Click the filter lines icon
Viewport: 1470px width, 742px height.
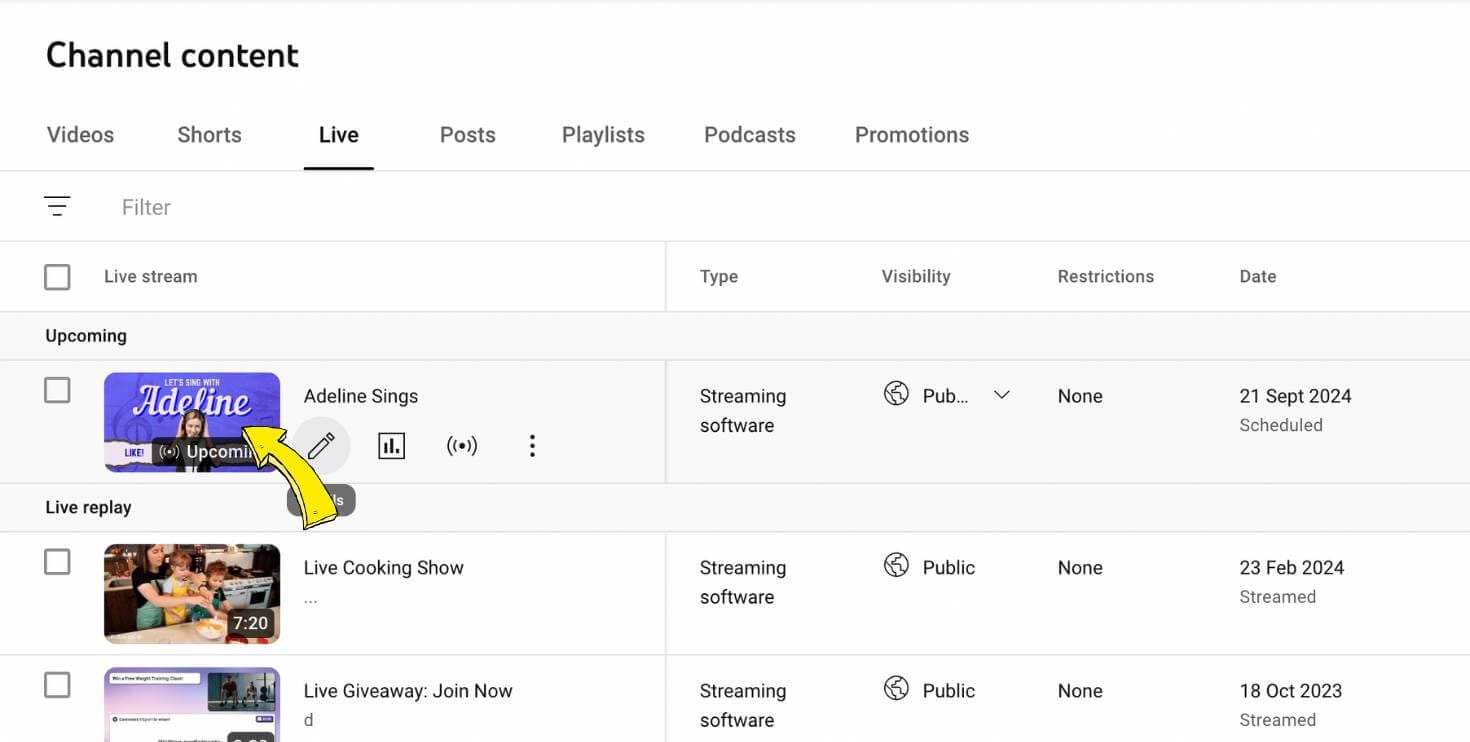(x=57, y=207)
